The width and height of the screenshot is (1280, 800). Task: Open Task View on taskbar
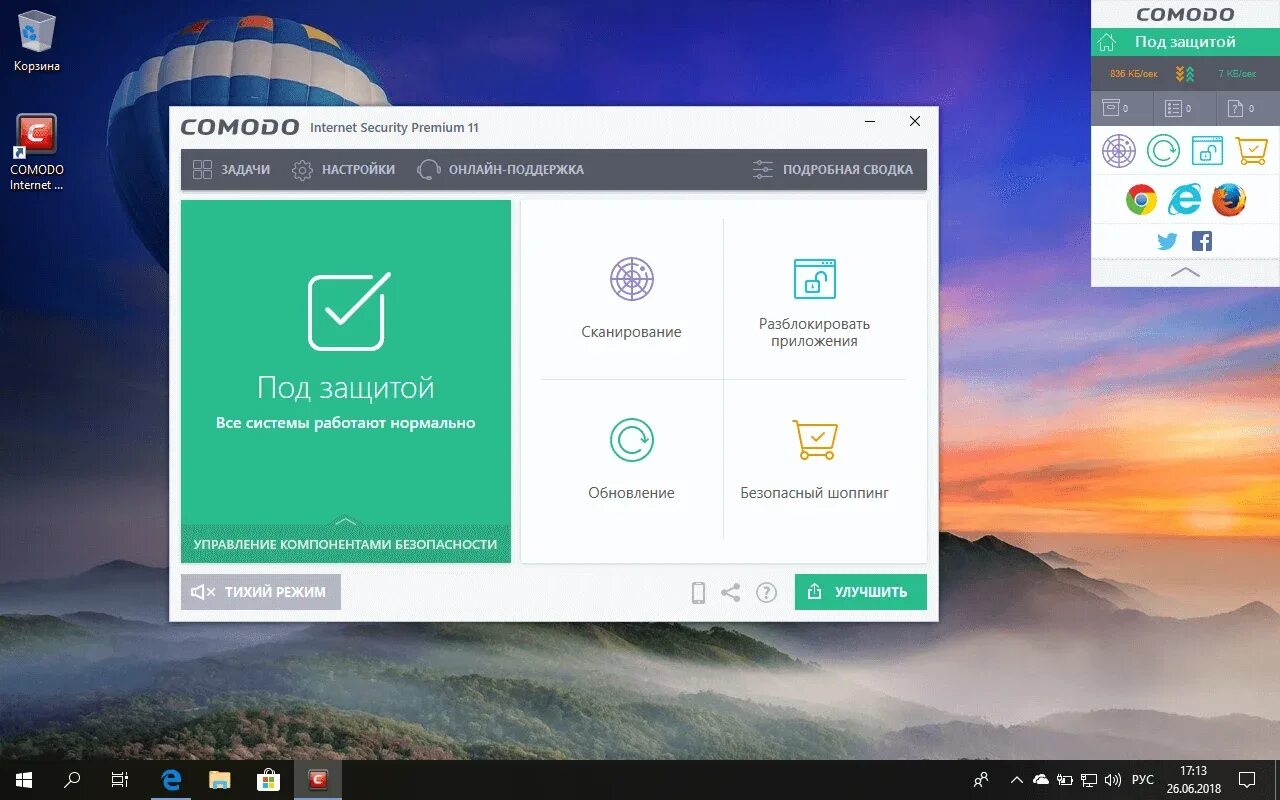coord(120,780)
